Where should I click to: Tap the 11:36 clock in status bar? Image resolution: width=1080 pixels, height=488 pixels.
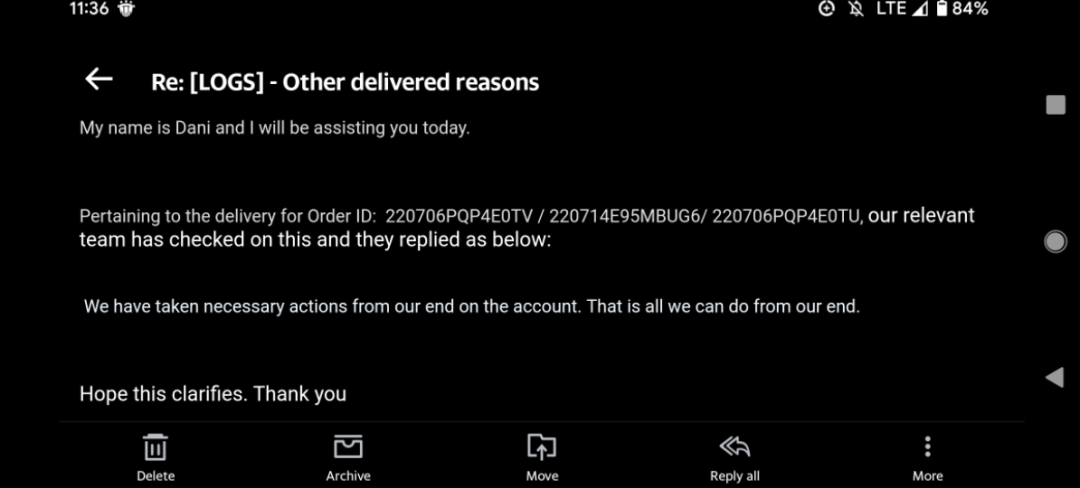(x=89, y=9)
